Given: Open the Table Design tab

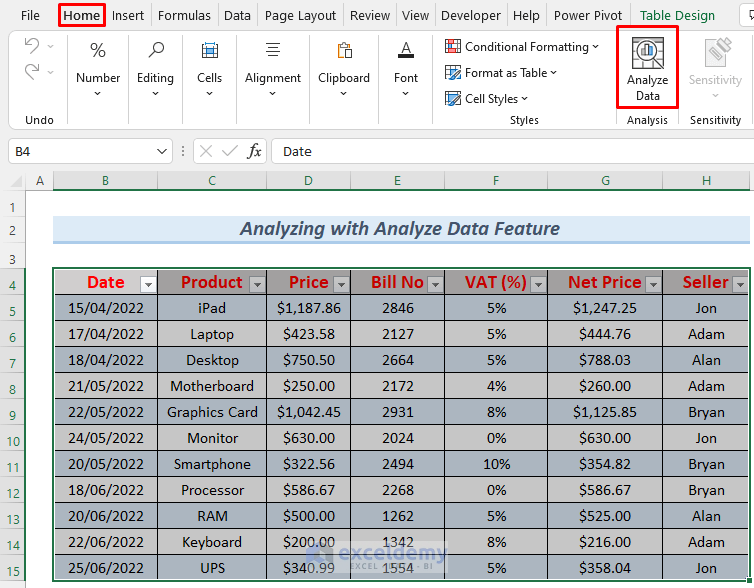Looking at the screenshot, I should (x=677, y=15).
